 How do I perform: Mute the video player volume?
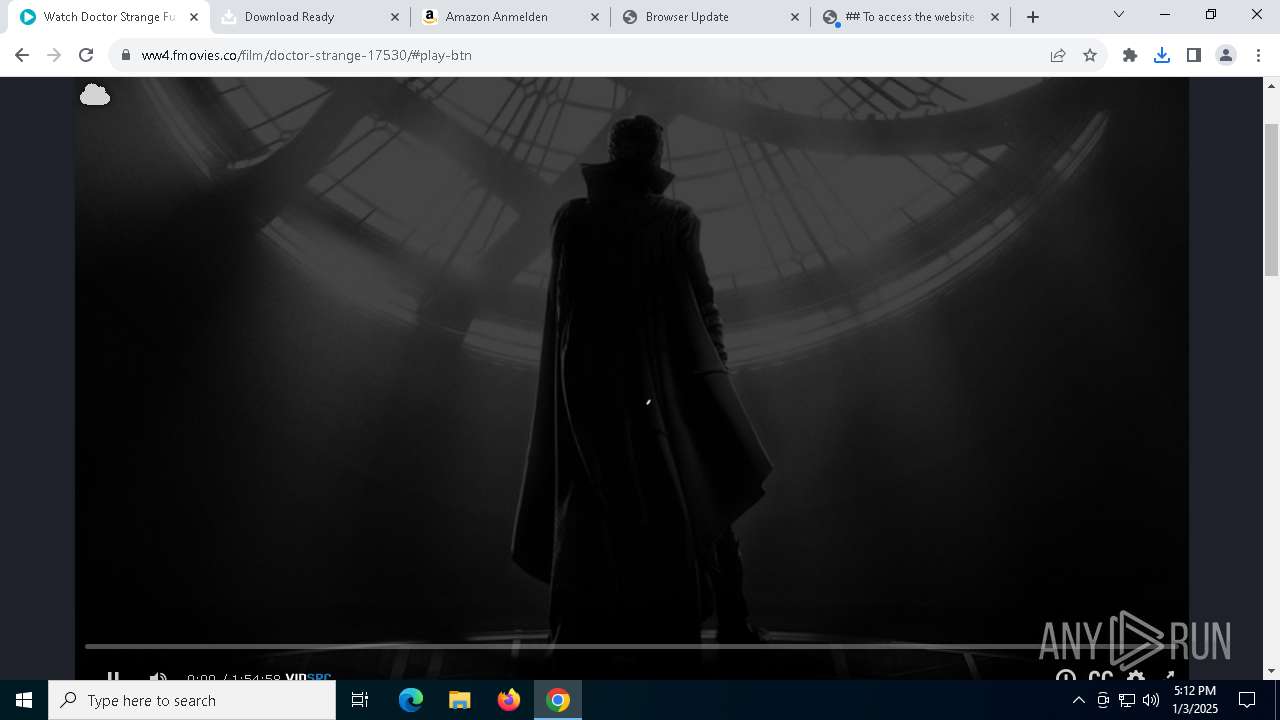pyautogui.click(x=158, y=676)
